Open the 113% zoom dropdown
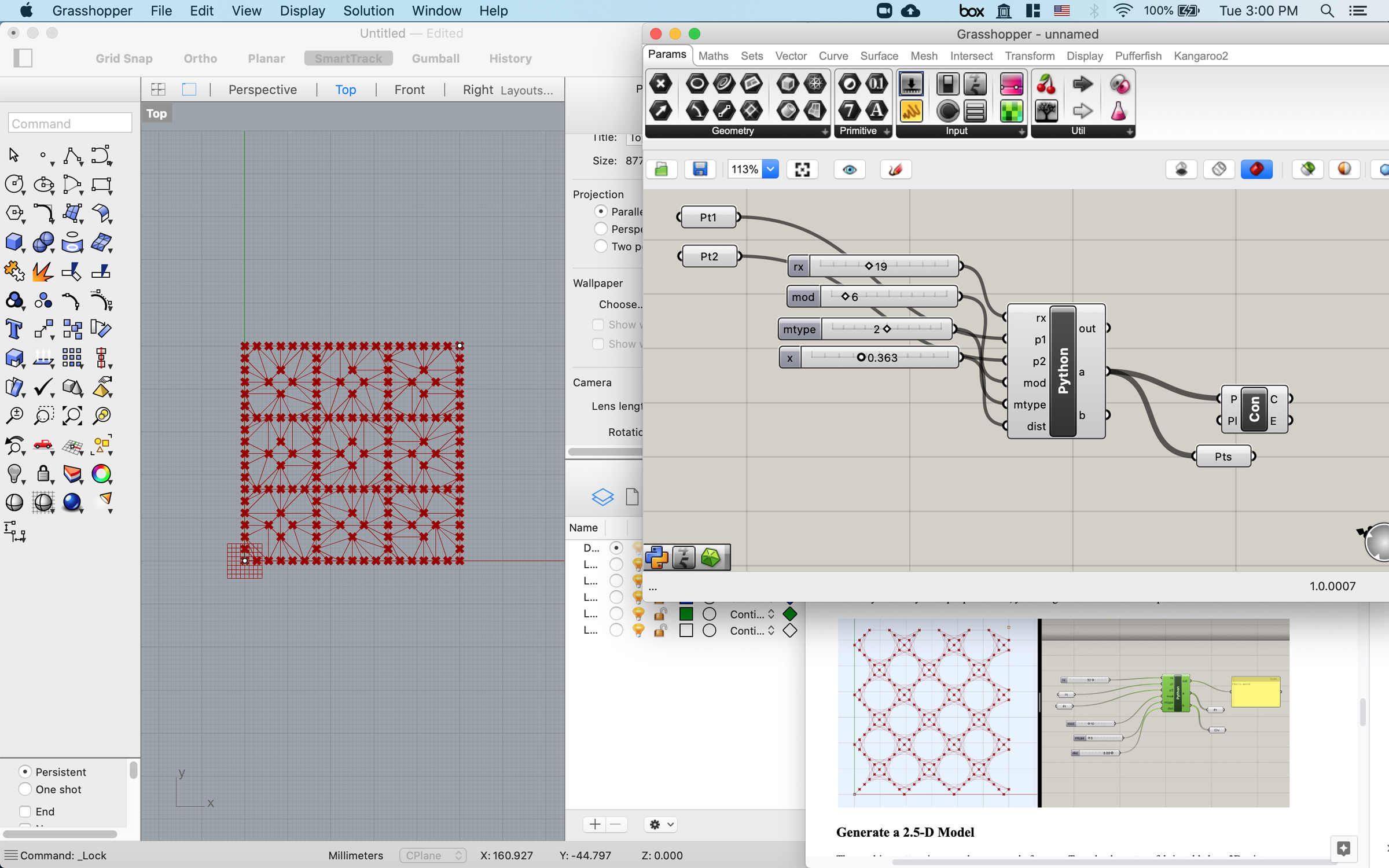Screen dimensions: 1389x868 pos(770,169)
